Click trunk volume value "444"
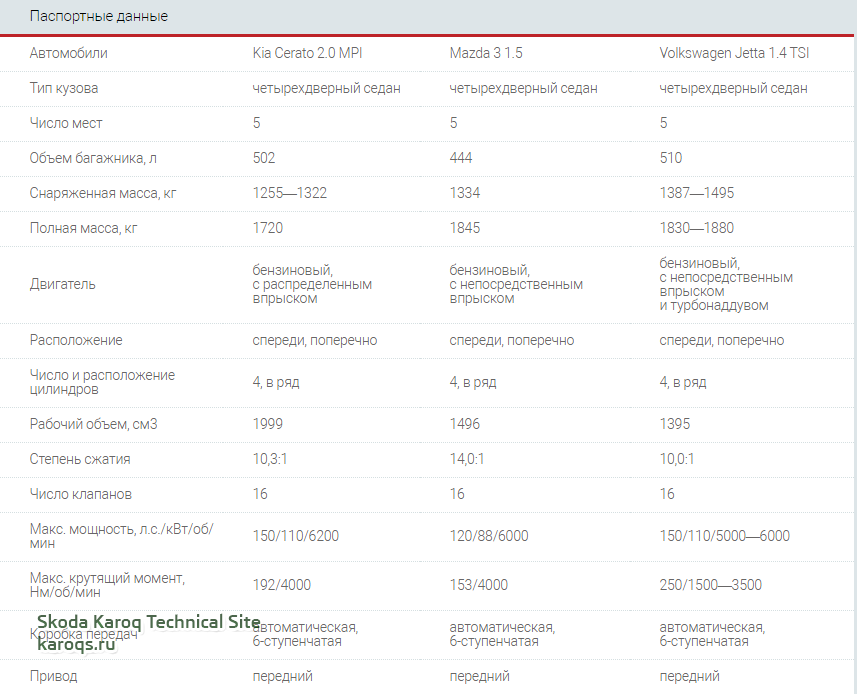The image size is (858, 694). pos(461,158)
